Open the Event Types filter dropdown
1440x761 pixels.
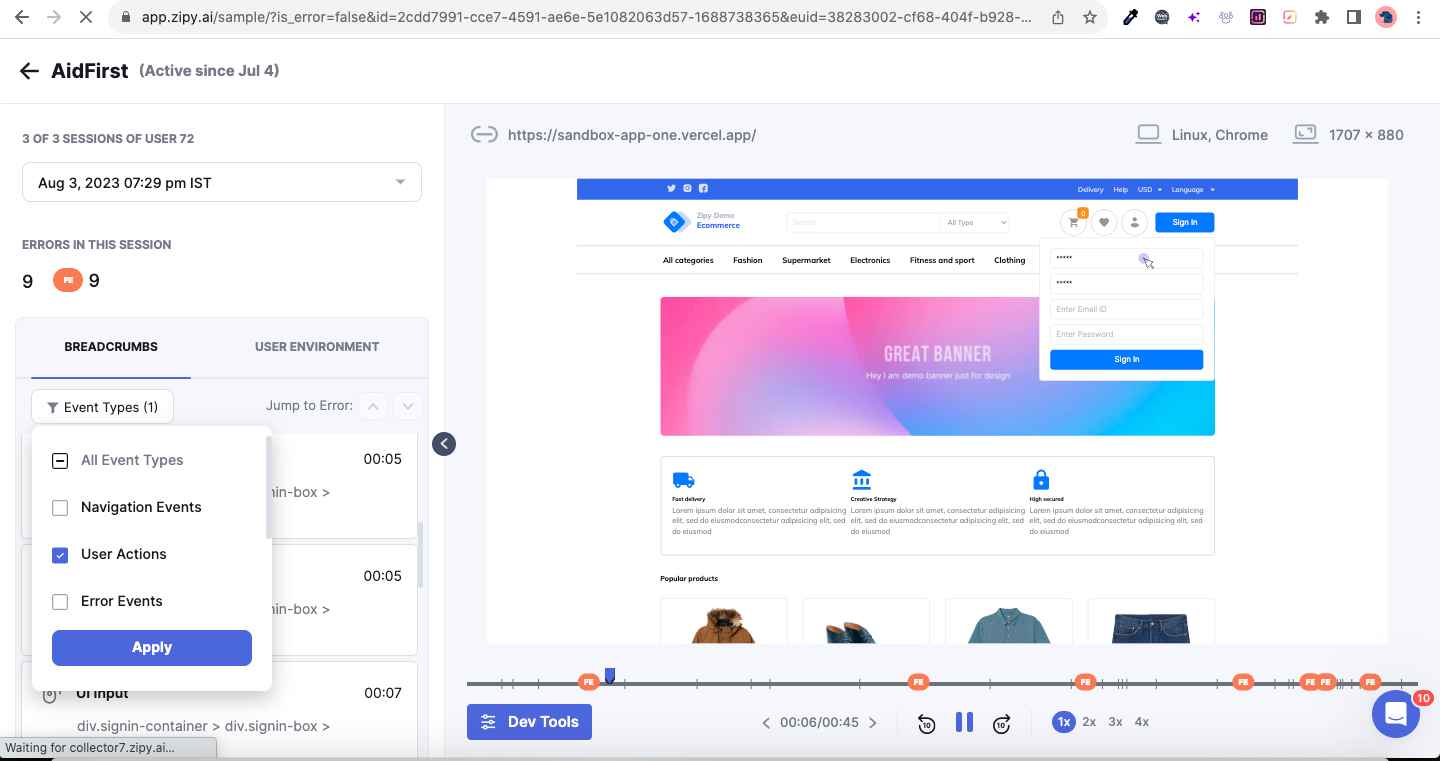click(x=102, y=406)
